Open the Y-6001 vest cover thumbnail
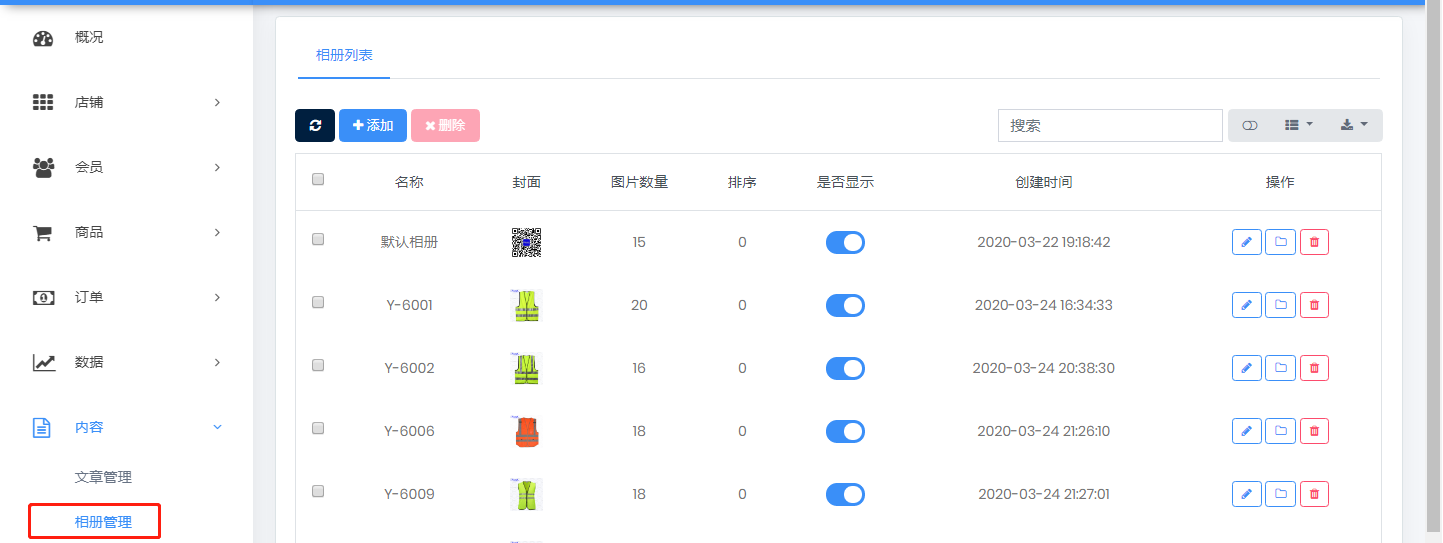 click(526, 305)
